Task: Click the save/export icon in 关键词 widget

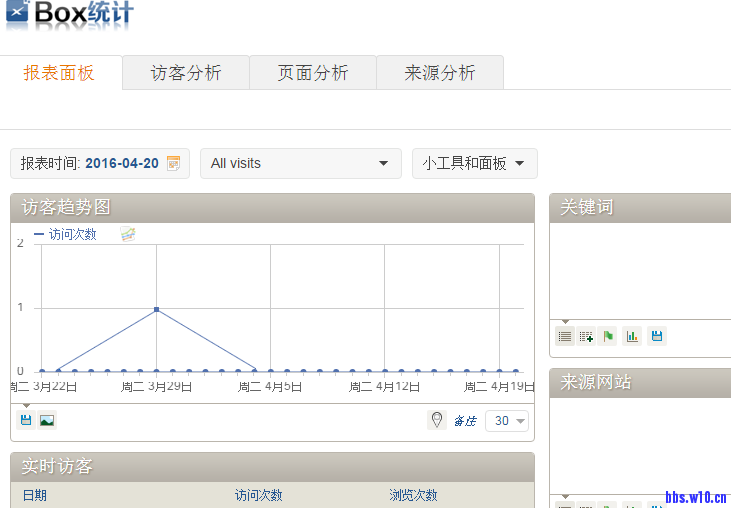Action: tap(656, 336)
